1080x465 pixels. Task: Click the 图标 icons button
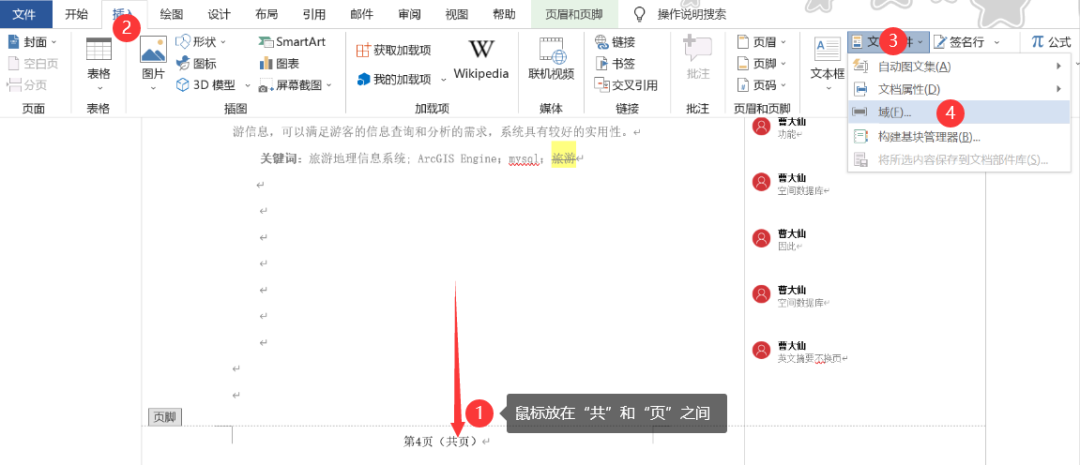196,64
